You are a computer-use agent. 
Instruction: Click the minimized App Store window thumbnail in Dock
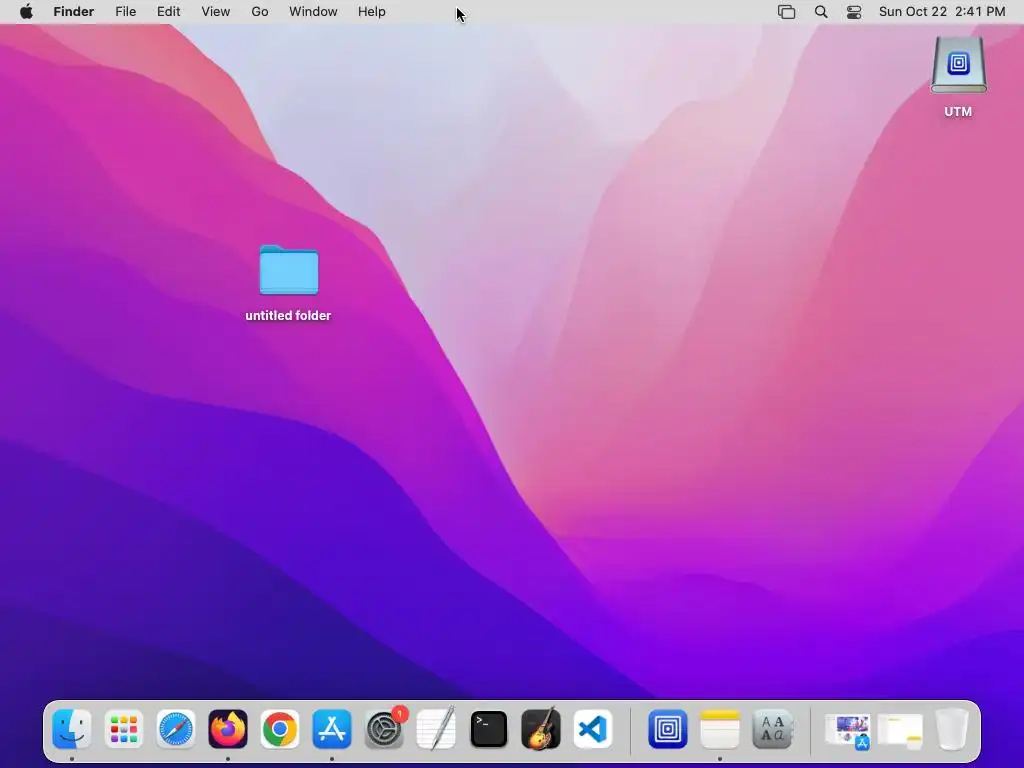(848, 731)
